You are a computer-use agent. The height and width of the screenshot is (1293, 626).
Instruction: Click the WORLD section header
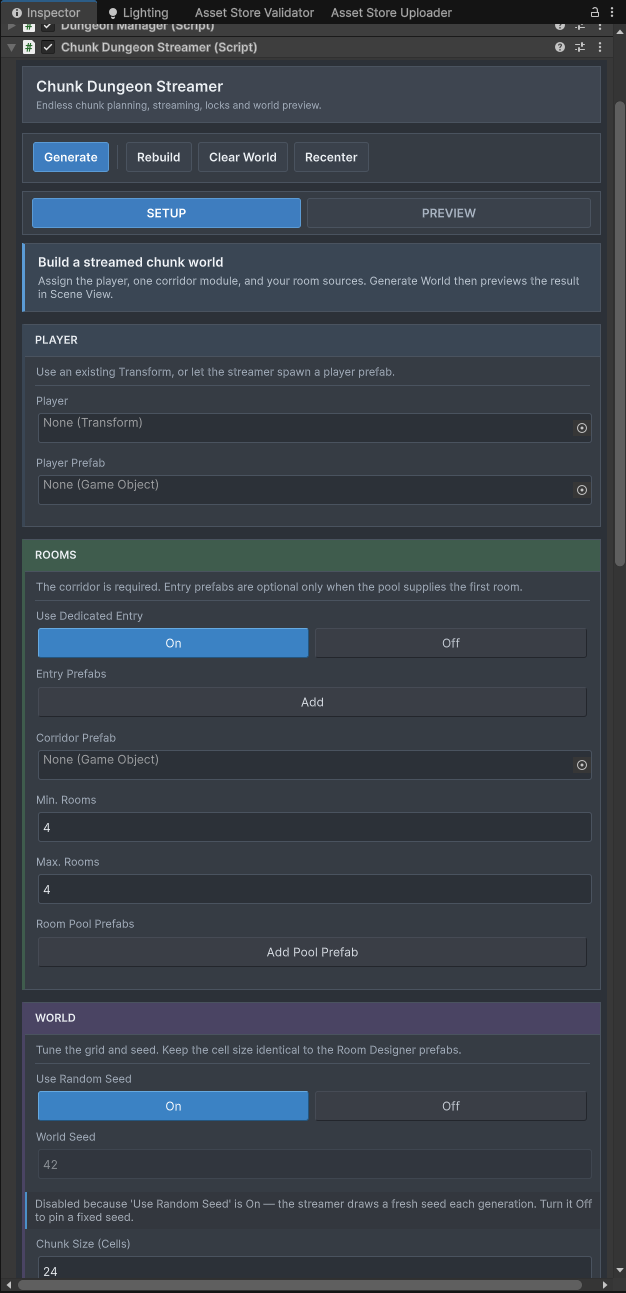(311, 1018)
